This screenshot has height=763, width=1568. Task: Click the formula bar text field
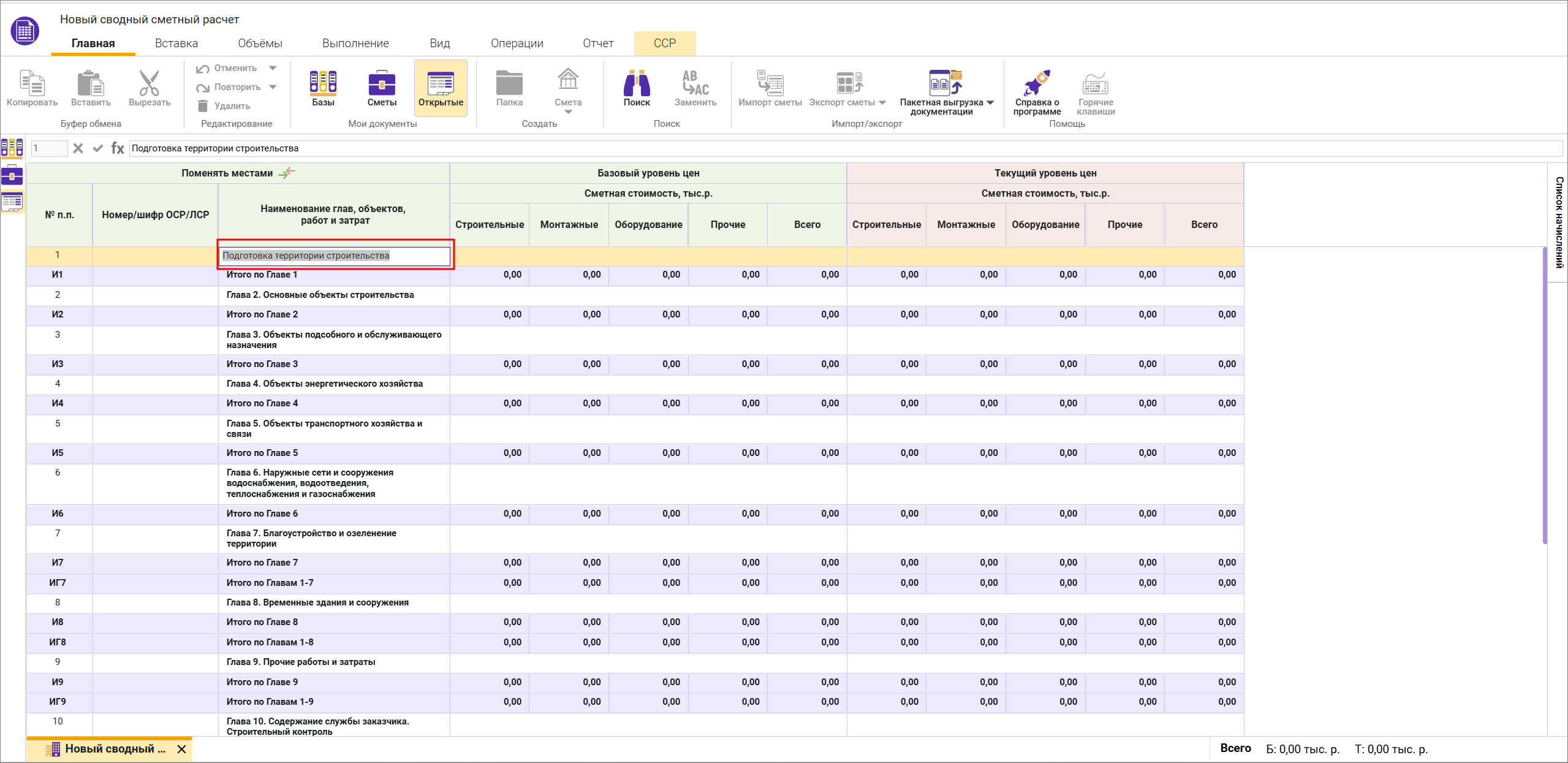coord(846,148)
